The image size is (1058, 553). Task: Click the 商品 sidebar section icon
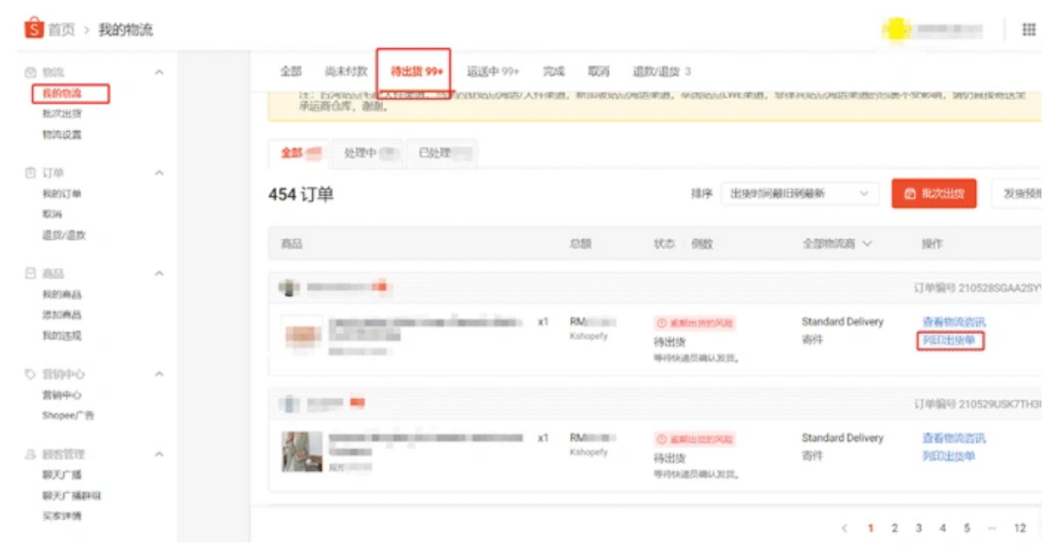click(30, 273)
